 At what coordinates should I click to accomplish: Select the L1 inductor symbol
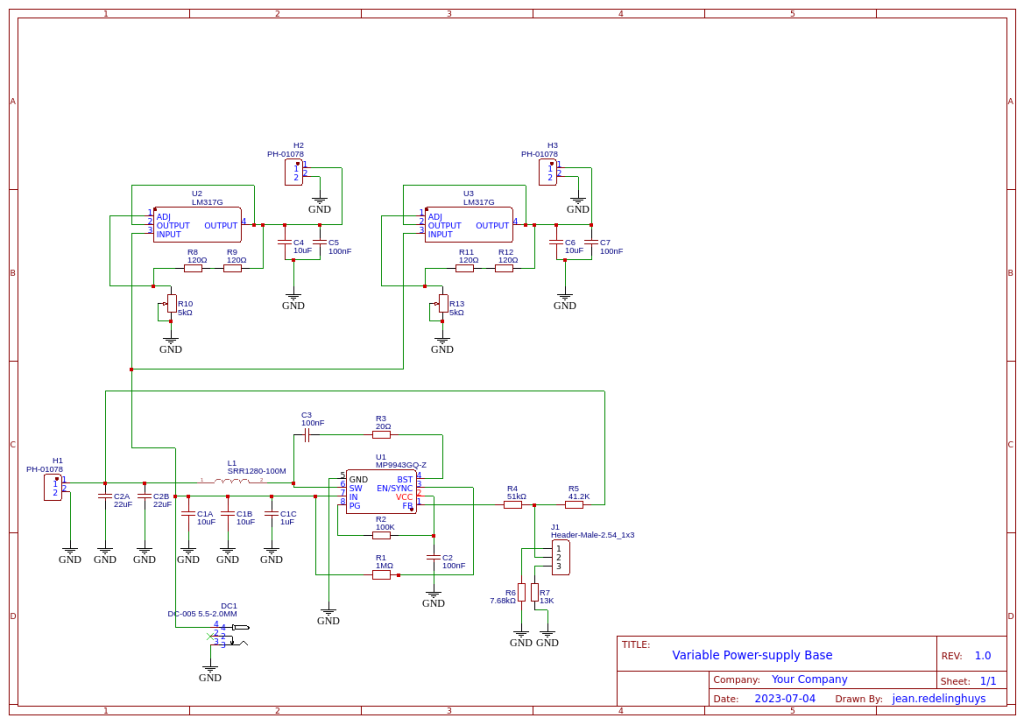click(x=232, y=481)
